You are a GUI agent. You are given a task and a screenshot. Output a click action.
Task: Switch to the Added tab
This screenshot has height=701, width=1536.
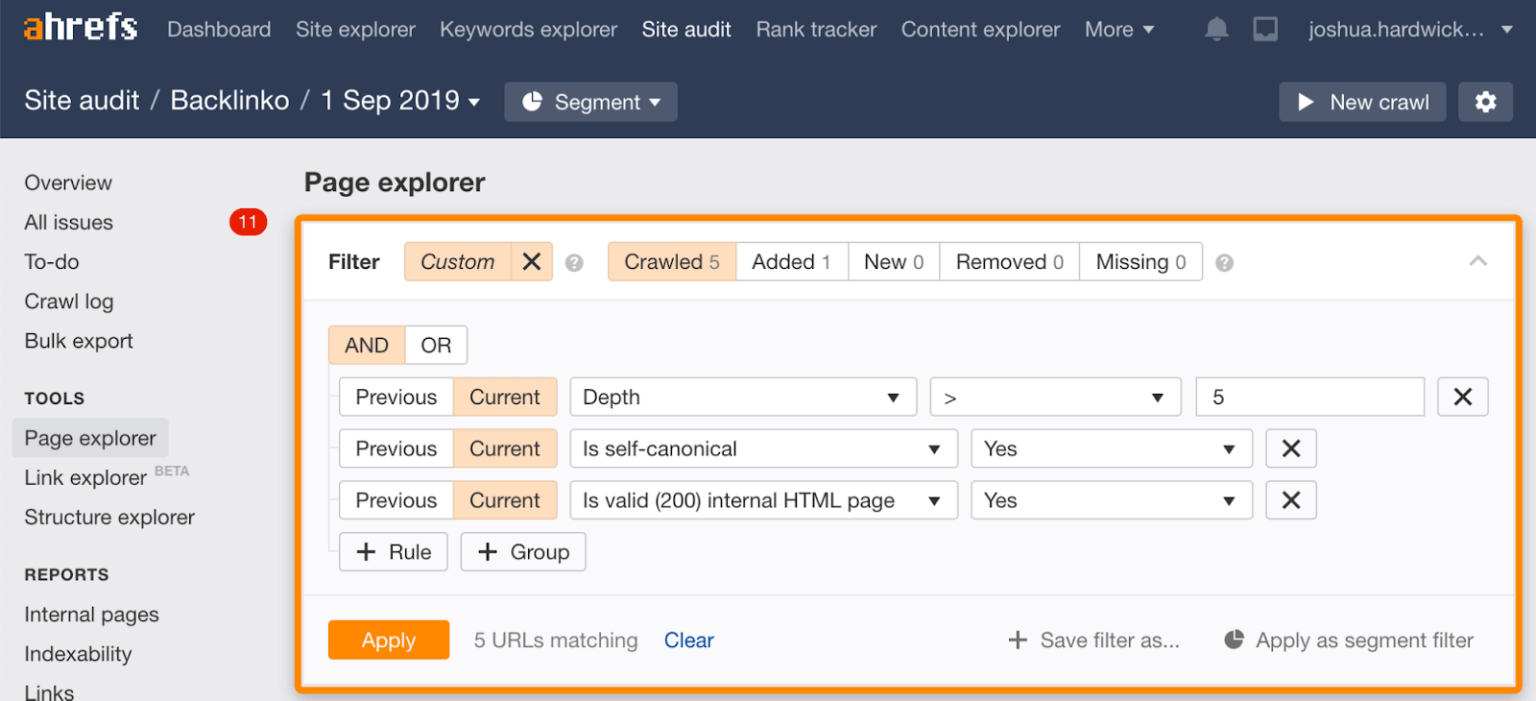coord(791,261)
